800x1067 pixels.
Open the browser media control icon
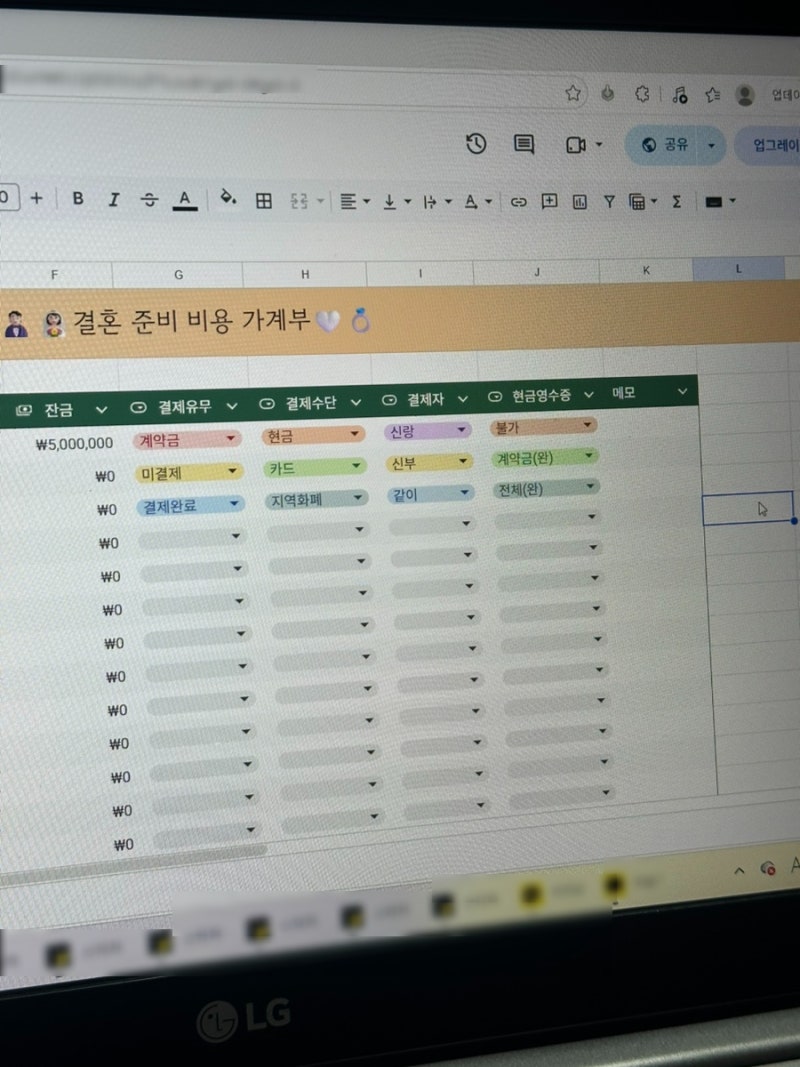[x=679, y=94]
